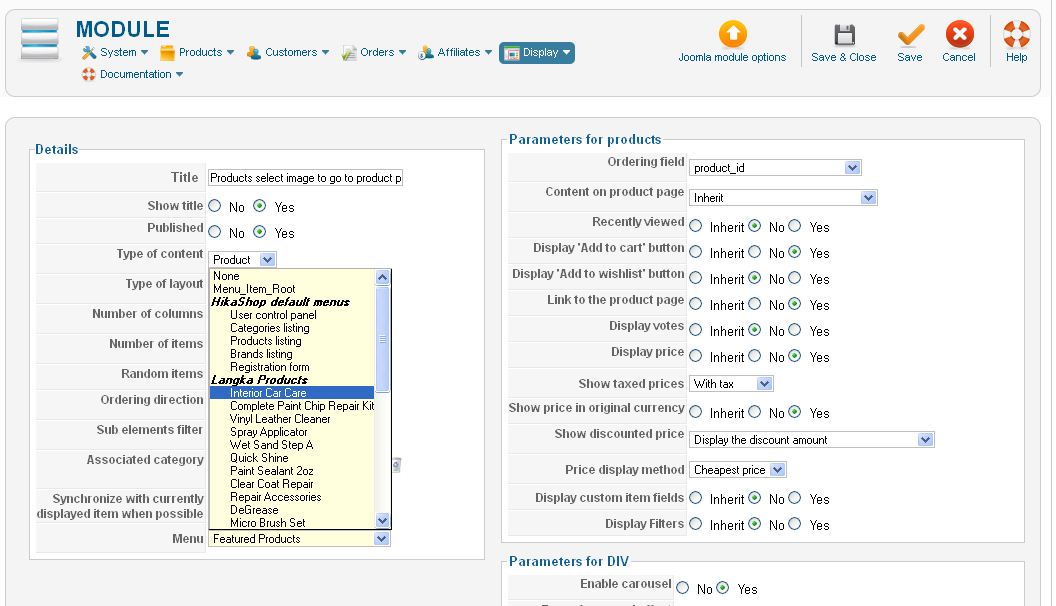Choose Products listing from the menu list

tap(266, 341)
